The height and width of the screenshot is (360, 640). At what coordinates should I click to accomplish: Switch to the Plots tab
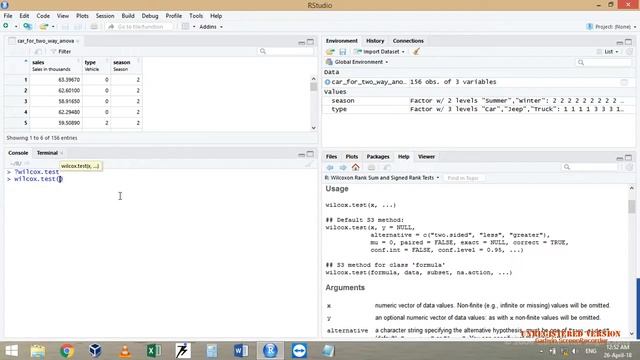(351, 157)
